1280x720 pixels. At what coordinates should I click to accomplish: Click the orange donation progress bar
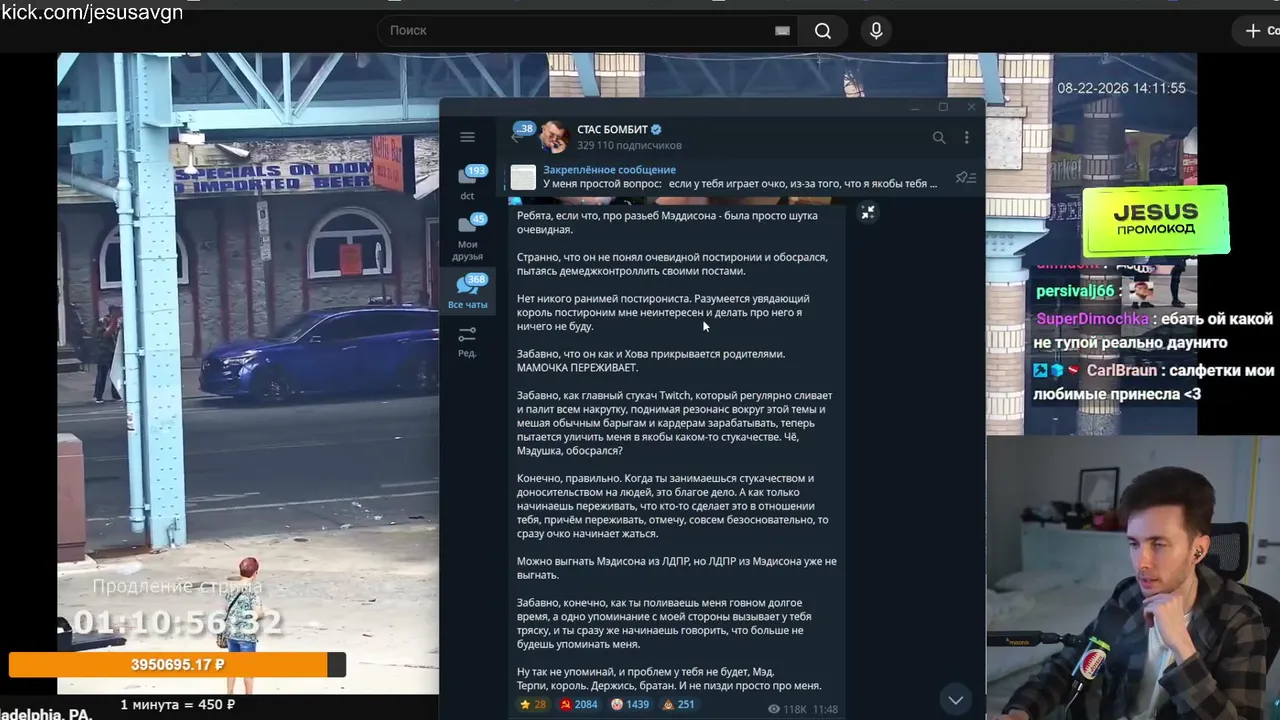177,665
